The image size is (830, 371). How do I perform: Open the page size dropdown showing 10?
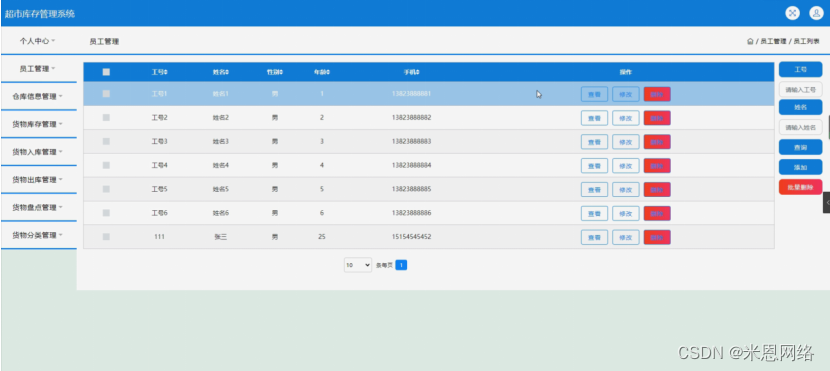tap(358, 265)
